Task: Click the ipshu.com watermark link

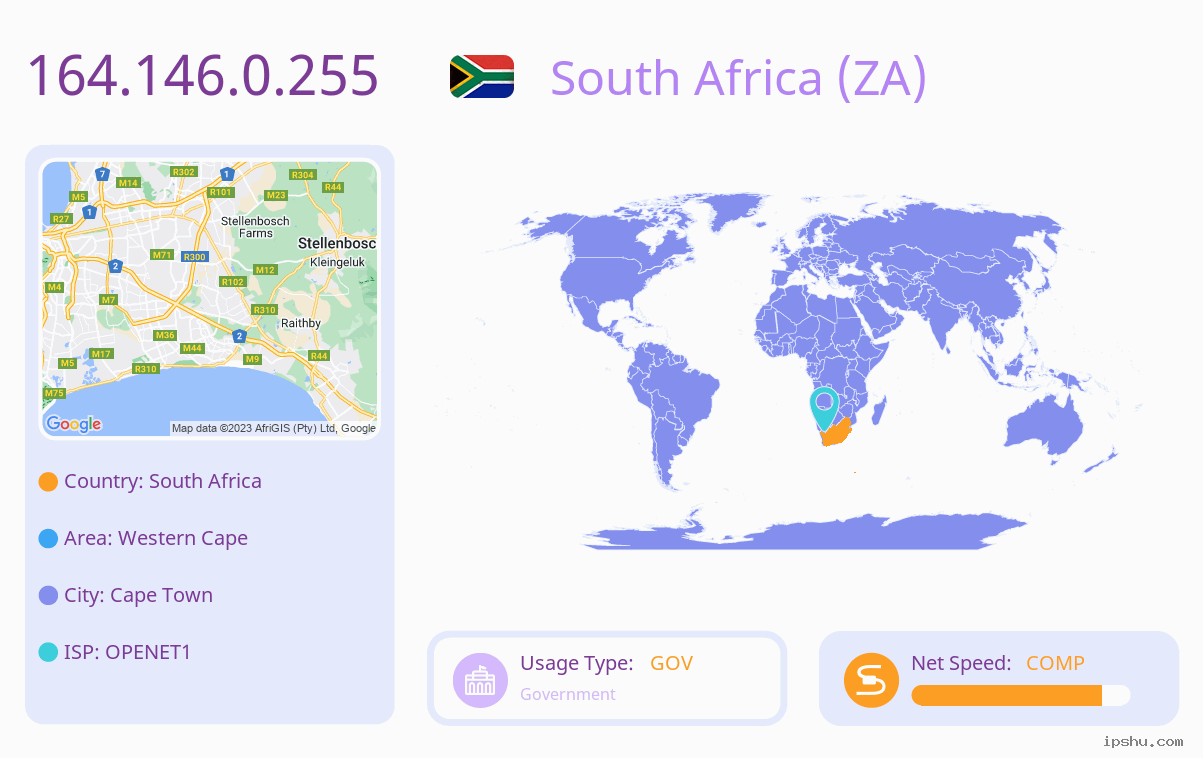Action: click(1143, 741)
